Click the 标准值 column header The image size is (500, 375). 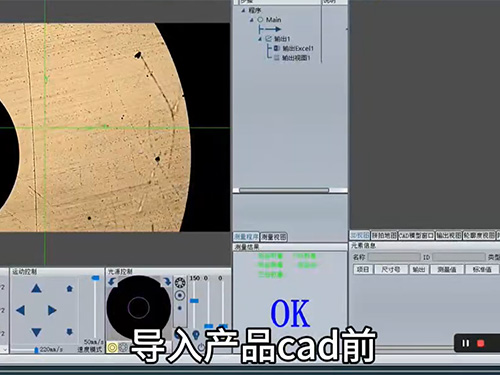tap(482, 269)
